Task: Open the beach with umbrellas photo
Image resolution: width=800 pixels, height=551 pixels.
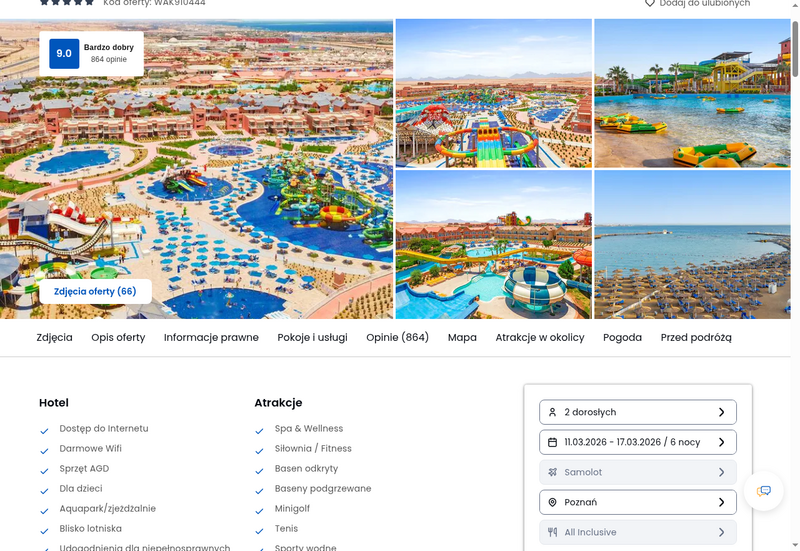Action: tap(692, 244)
